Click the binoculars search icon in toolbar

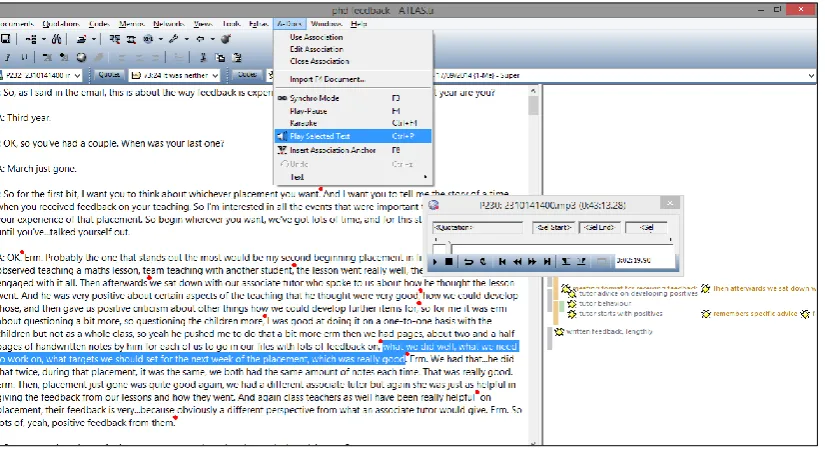coord(57,39)
